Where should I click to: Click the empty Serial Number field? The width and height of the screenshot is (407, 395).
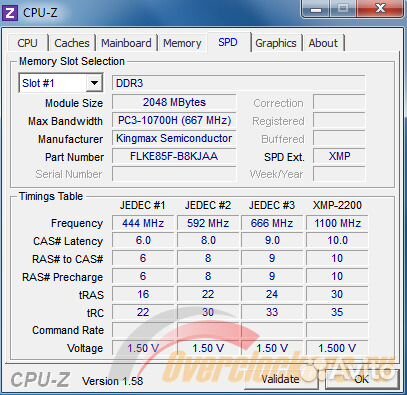click(174, 174)
